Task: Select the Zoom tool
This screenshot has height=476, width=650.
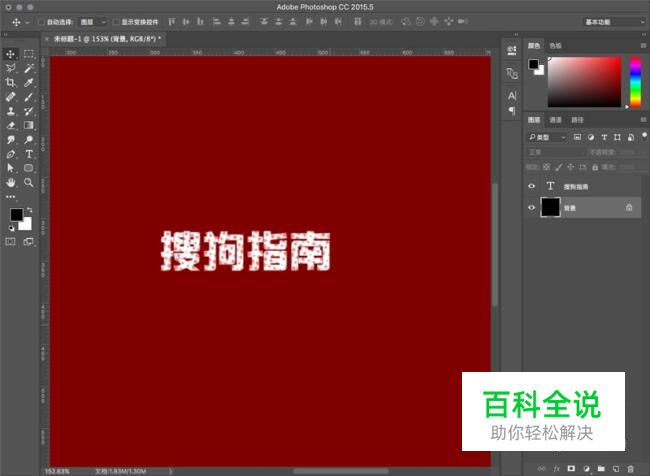Action: pos(29,182)
